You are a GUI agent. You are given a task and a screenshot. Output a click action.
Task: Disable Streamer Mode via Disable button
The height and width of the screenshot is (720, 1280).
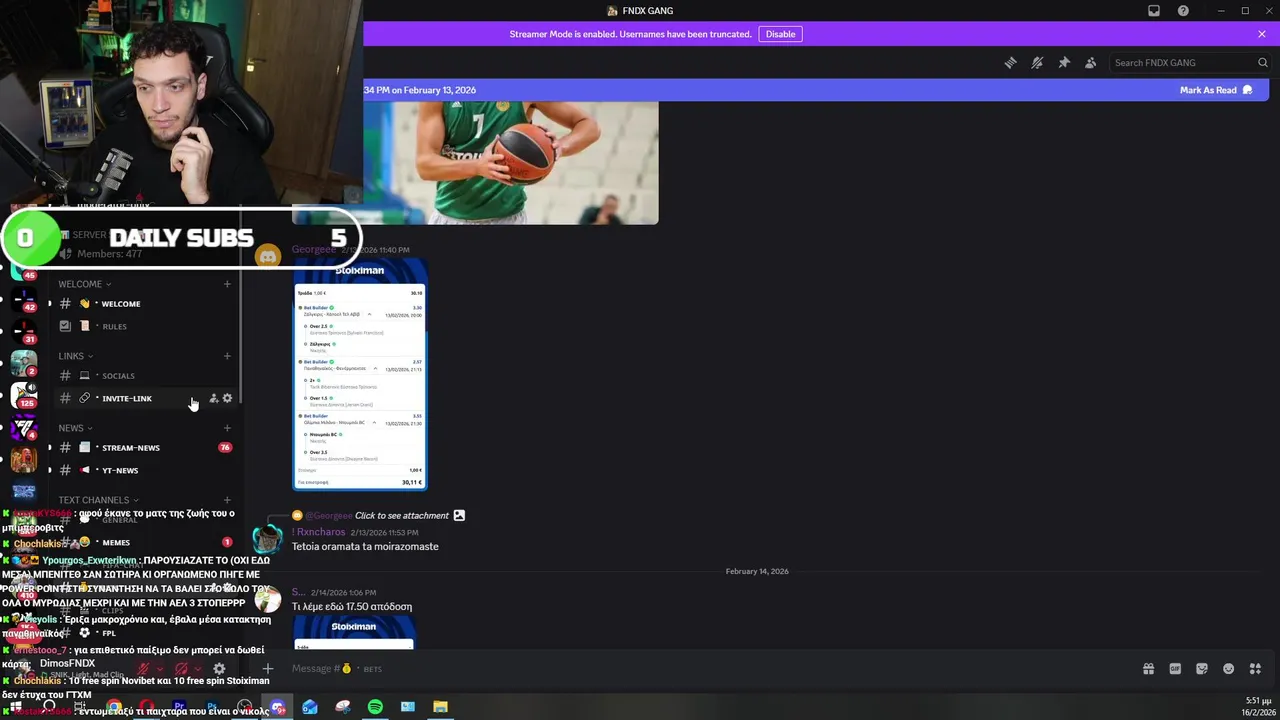click(780, 34)
